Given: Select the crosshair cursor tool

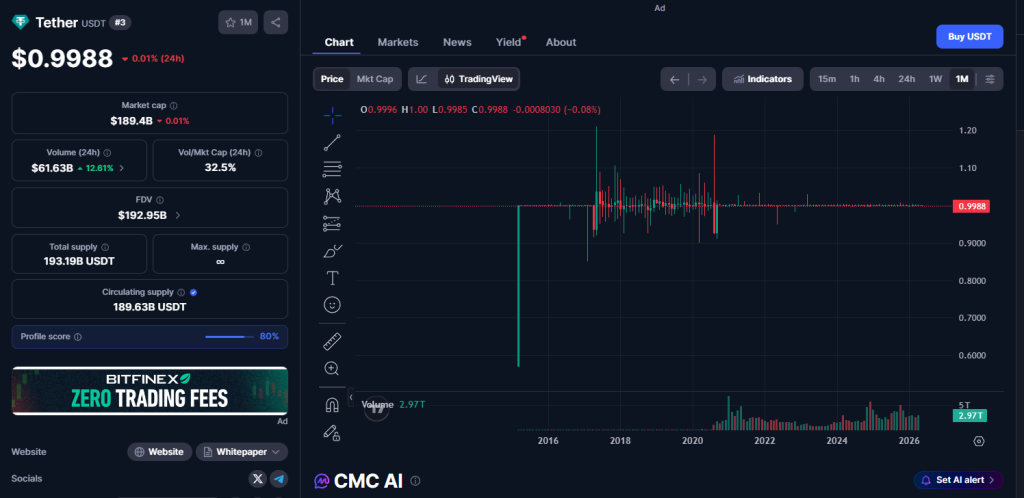Looking at the screenshot, I should 332,116.
